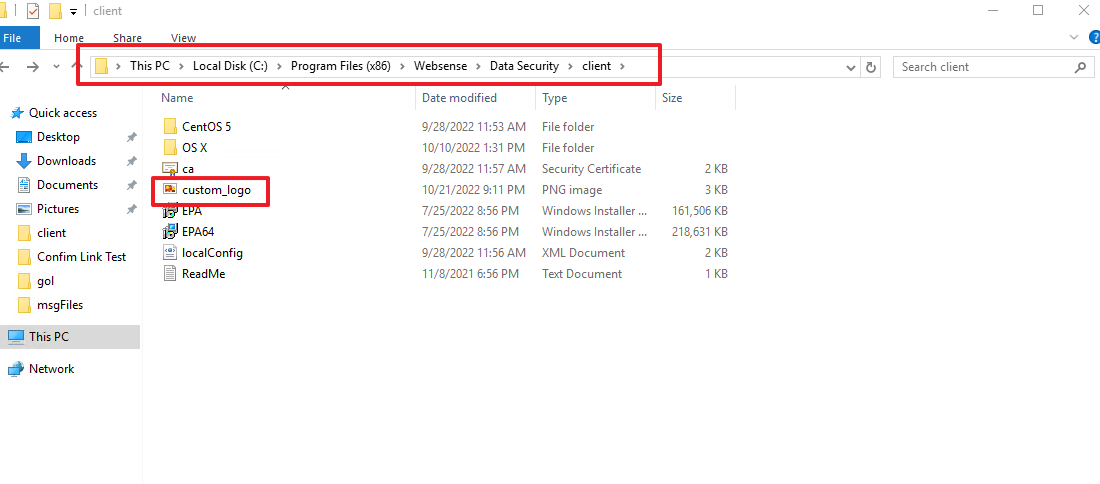1100x484 pixels.
Task: Click the search magnifier icon
Action: 1080,67
